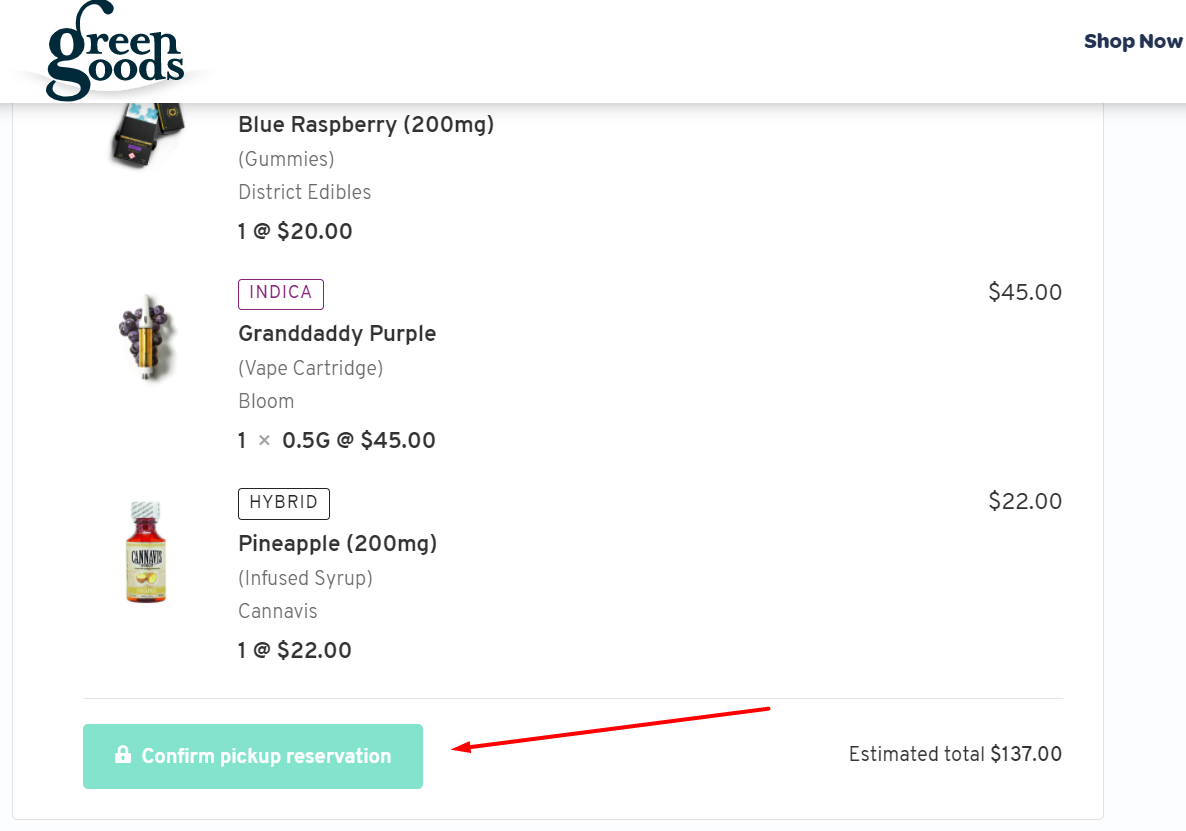Click the quantity line 1 @ $20.00
Viewport: 1186px width, 831px height.
point(294,231)
